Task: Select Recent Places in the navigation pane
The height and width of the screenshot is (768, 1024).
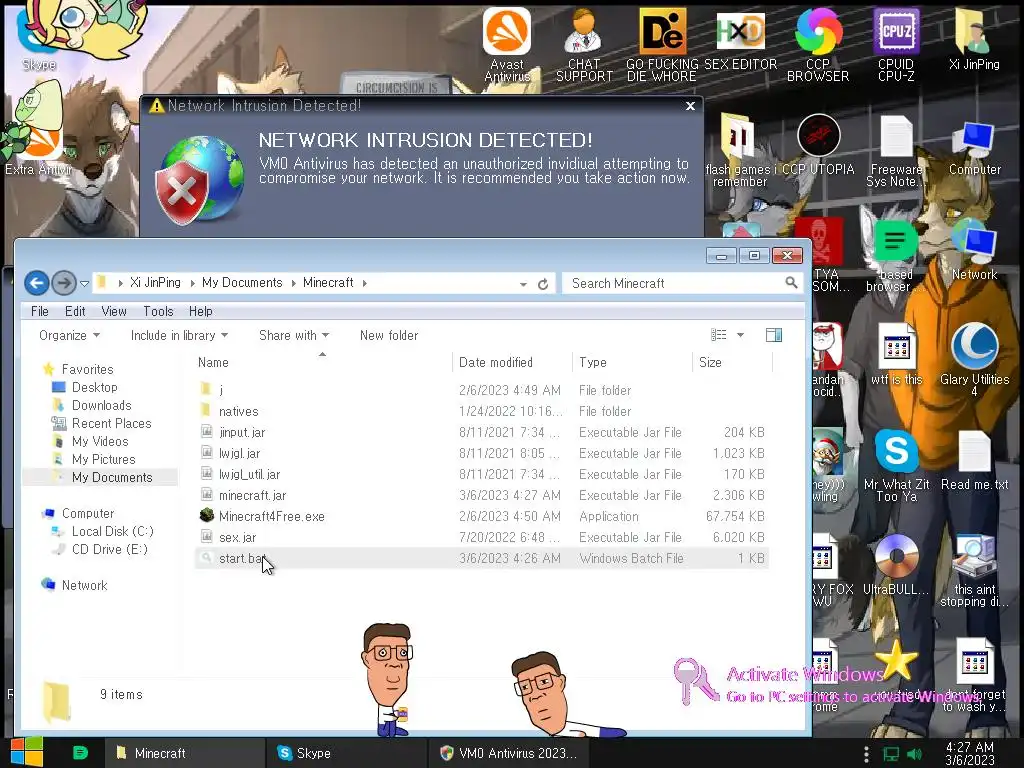Action: (x=112, y=423)
